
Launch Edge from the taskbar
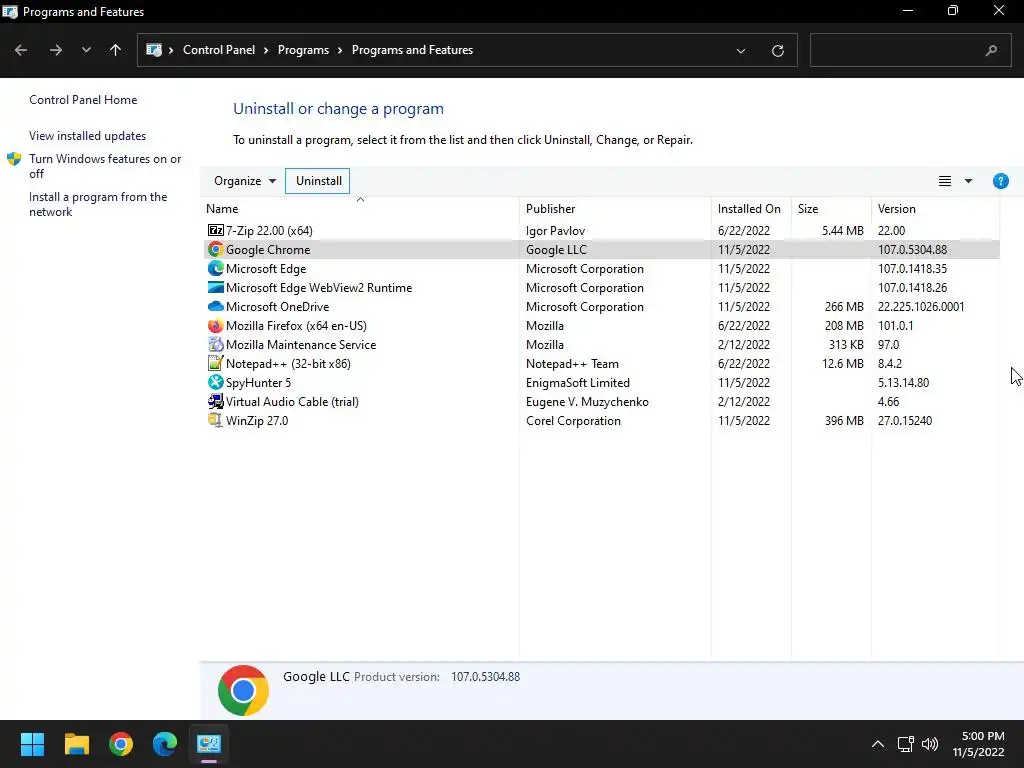[x=165, y=744]
